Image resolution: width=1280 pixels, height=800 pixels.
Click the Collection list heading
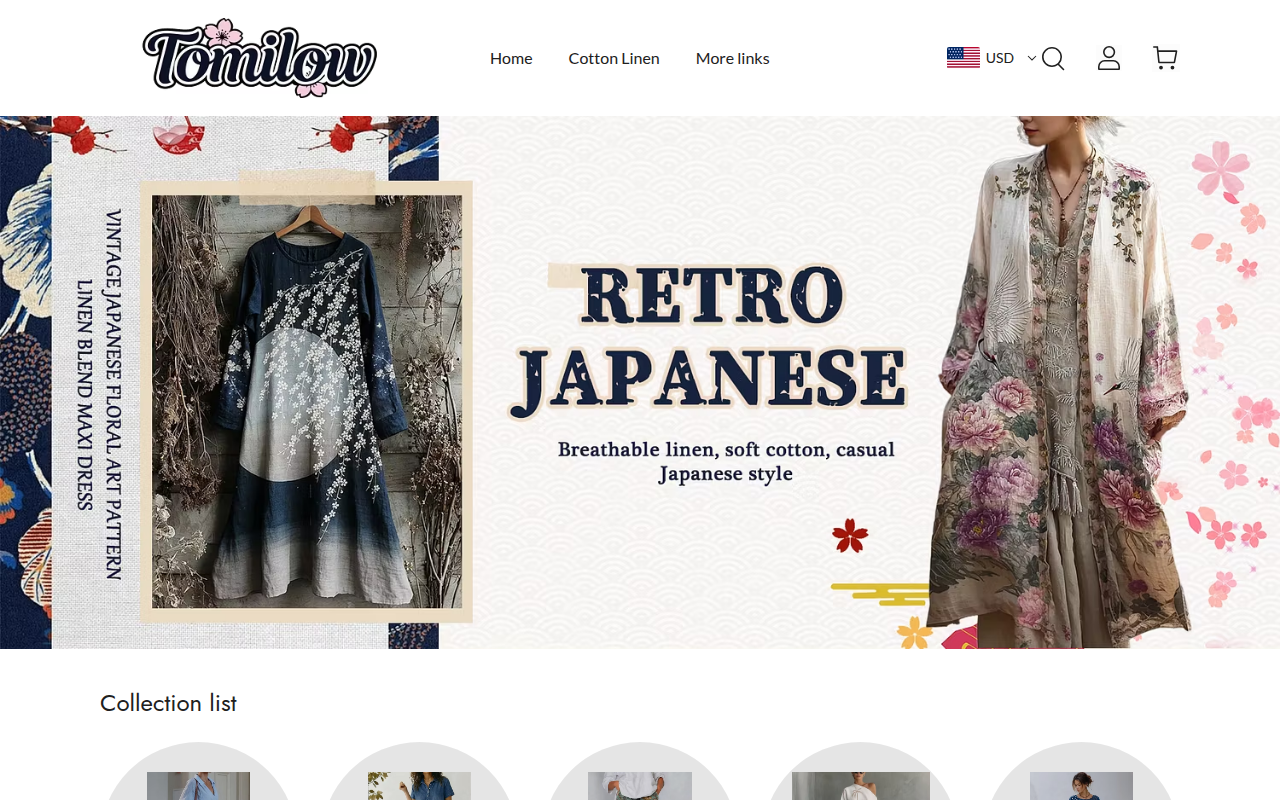pyautogui.click(x=168, y=703)
